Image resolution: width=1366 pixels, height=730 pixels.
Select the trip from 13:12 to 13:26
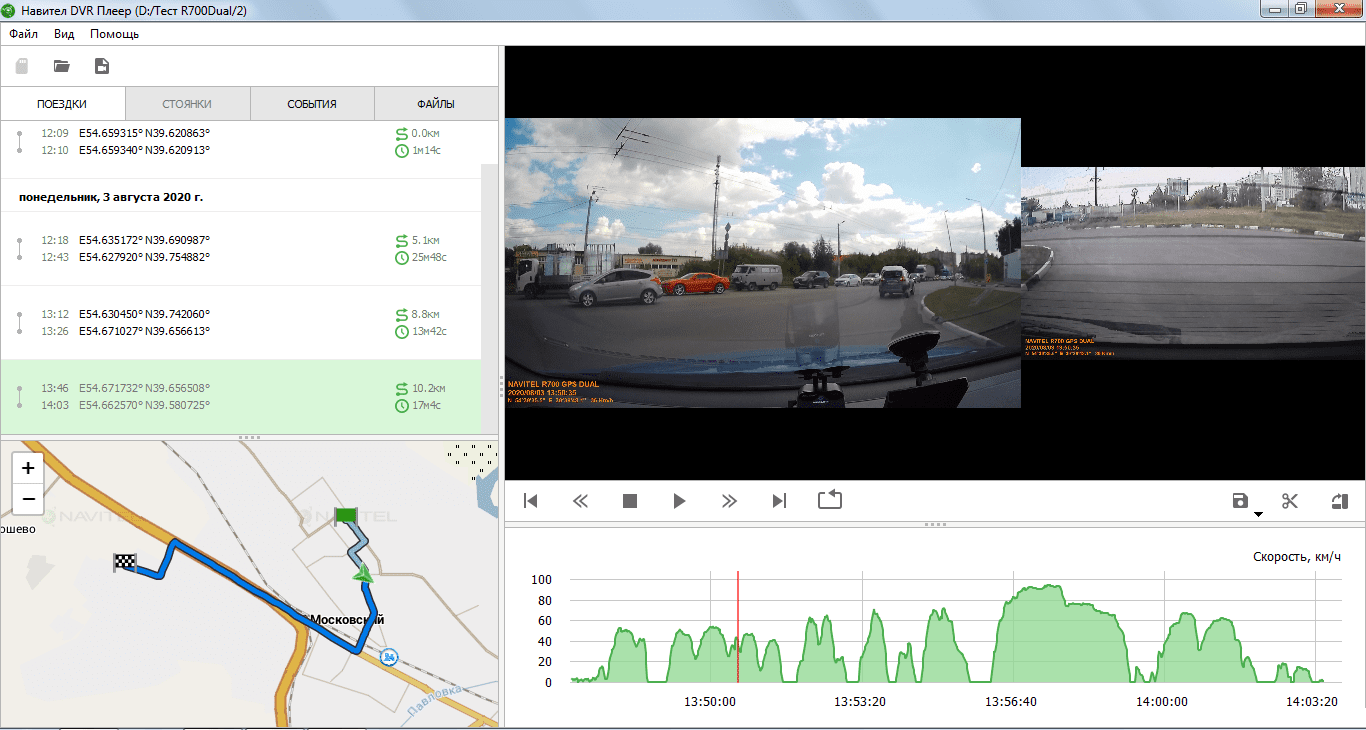(x=240, y=322)
